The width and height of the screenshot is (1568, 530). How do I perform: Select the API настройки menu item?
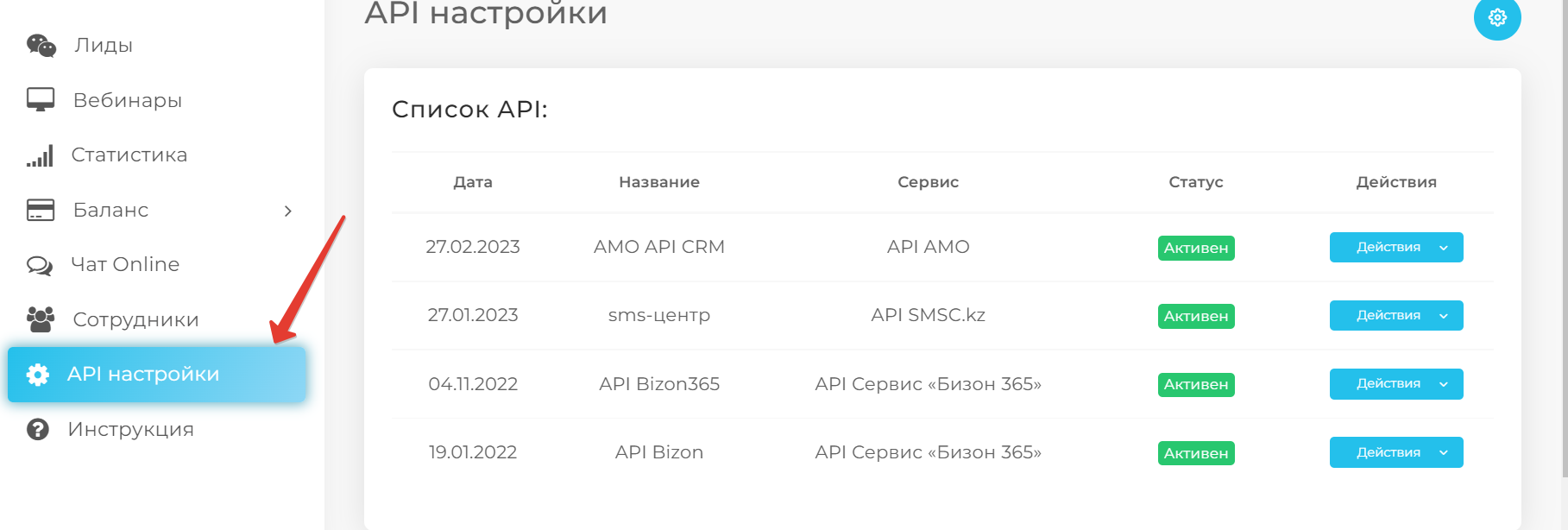(x=157, y=375)
